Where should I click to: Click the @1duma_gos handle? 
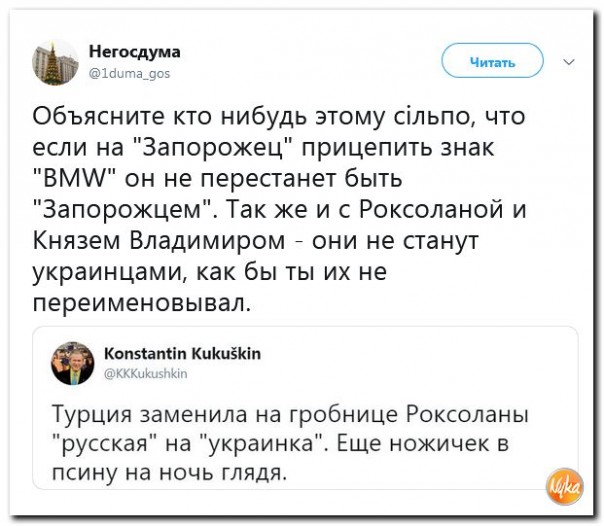(130, 73)
